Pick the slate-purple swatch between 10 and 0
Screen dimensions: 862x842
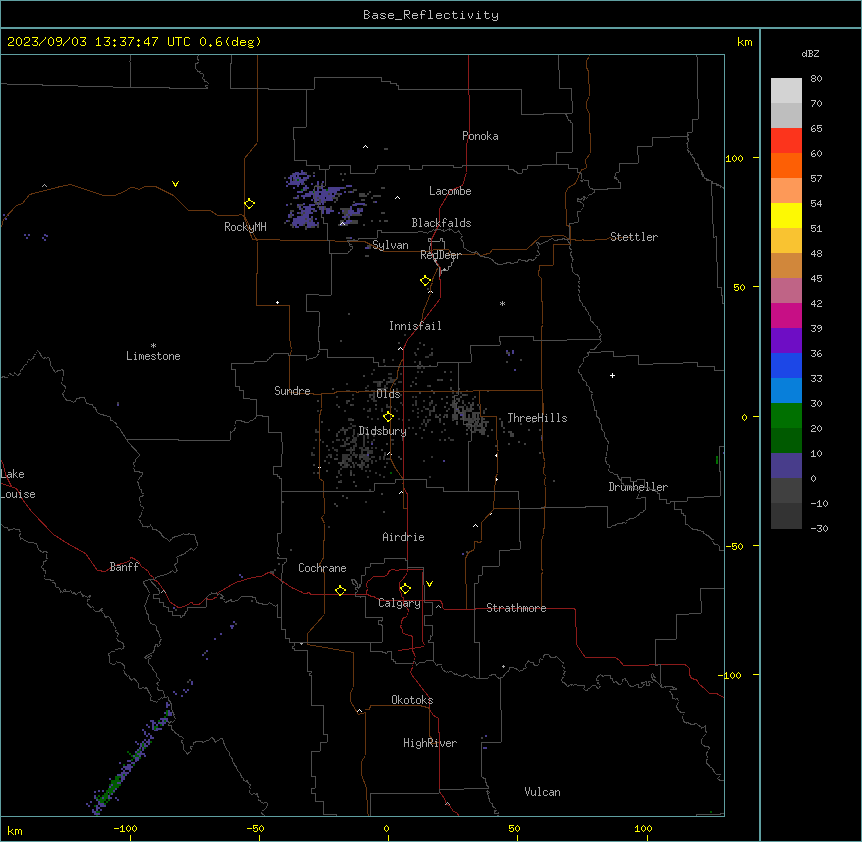[x=786, y=466]
